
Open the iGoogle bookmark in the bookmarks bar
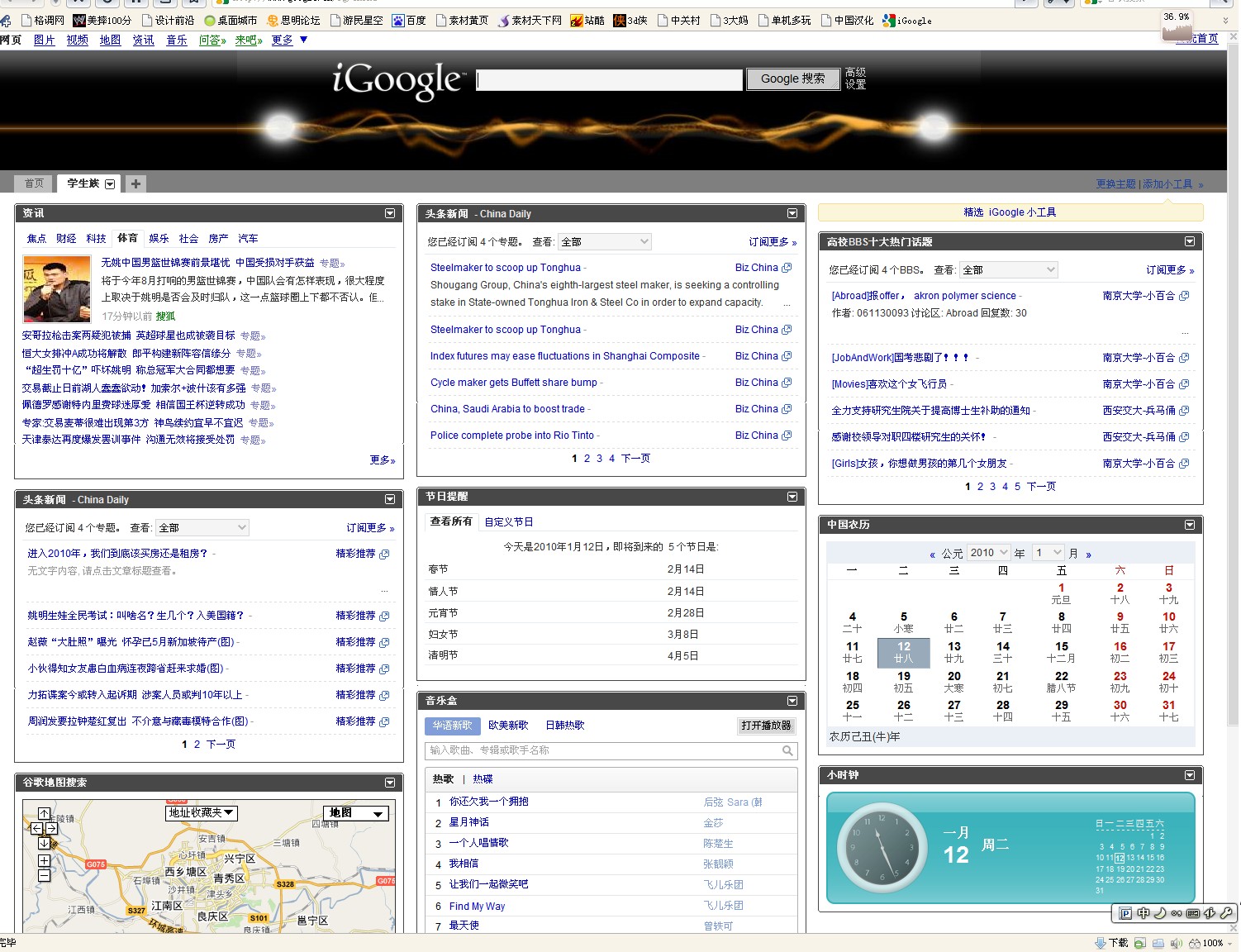pos(906,21)
